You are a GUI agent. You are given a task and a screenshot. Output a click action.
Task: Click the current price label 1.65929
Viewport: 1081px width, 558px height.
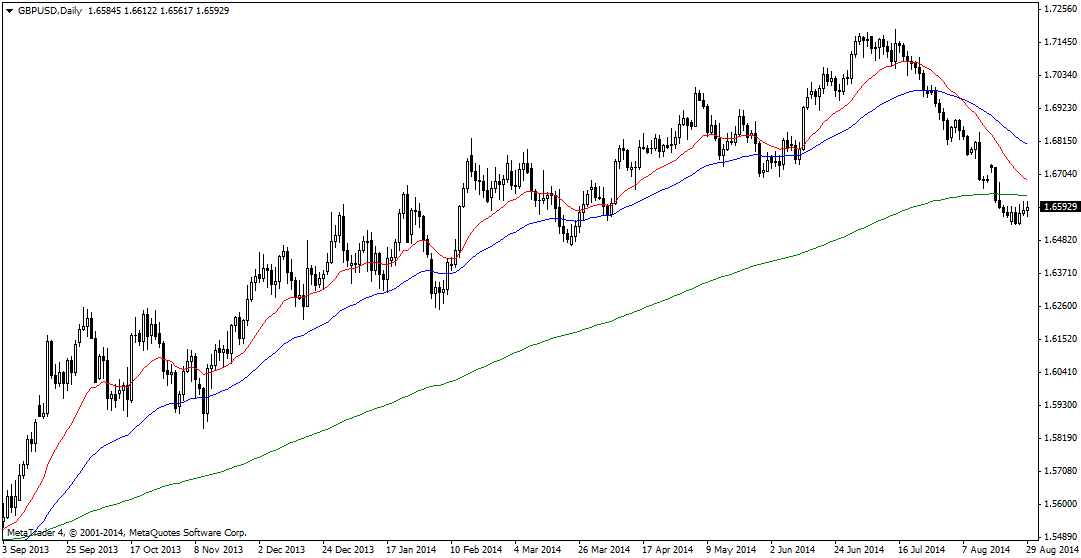pyautogui.click(x=1059, y=207)
